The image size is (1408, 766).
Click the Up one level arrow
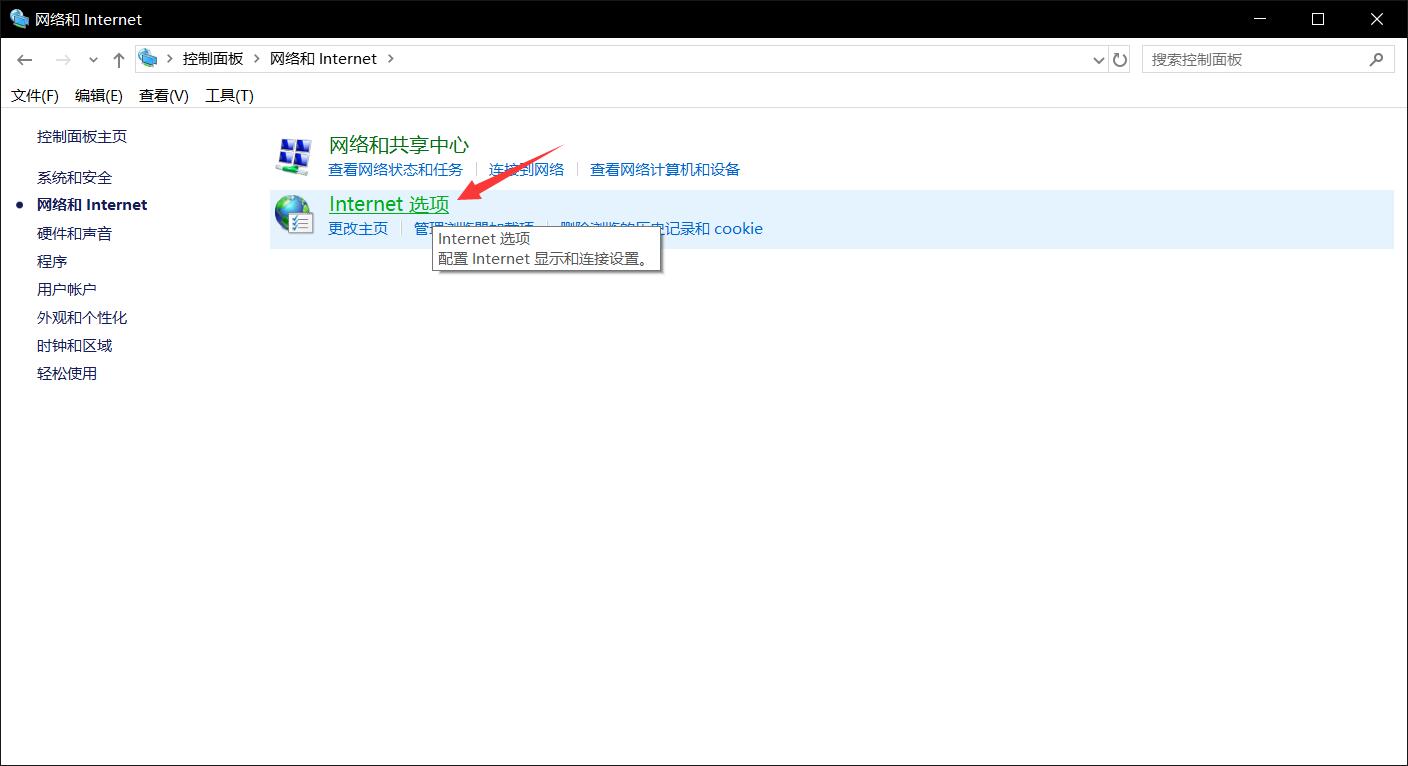click(x=118, y=60)
